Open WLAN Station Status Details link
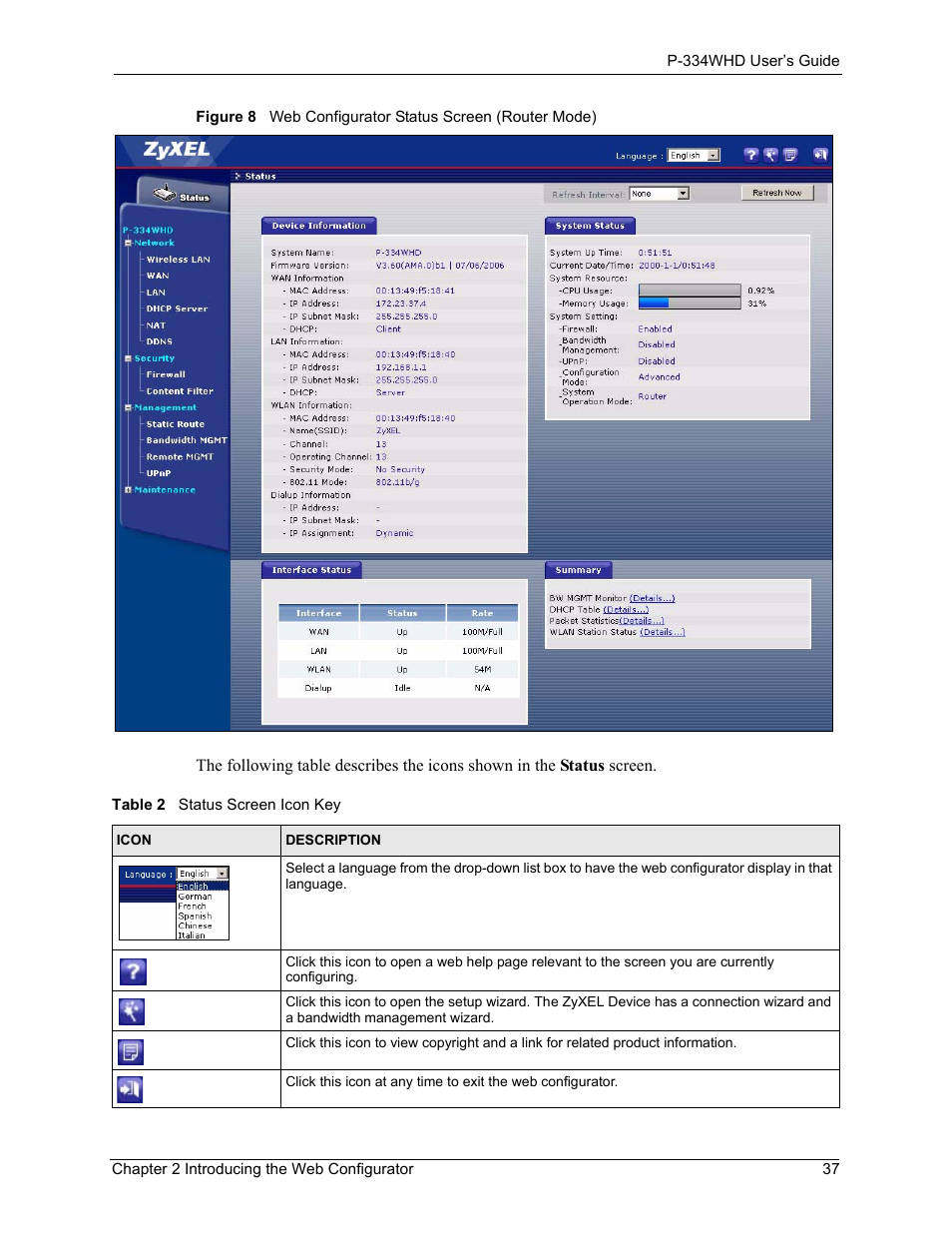This screenshot has height=1233, width=952. (x=663, y=632)
